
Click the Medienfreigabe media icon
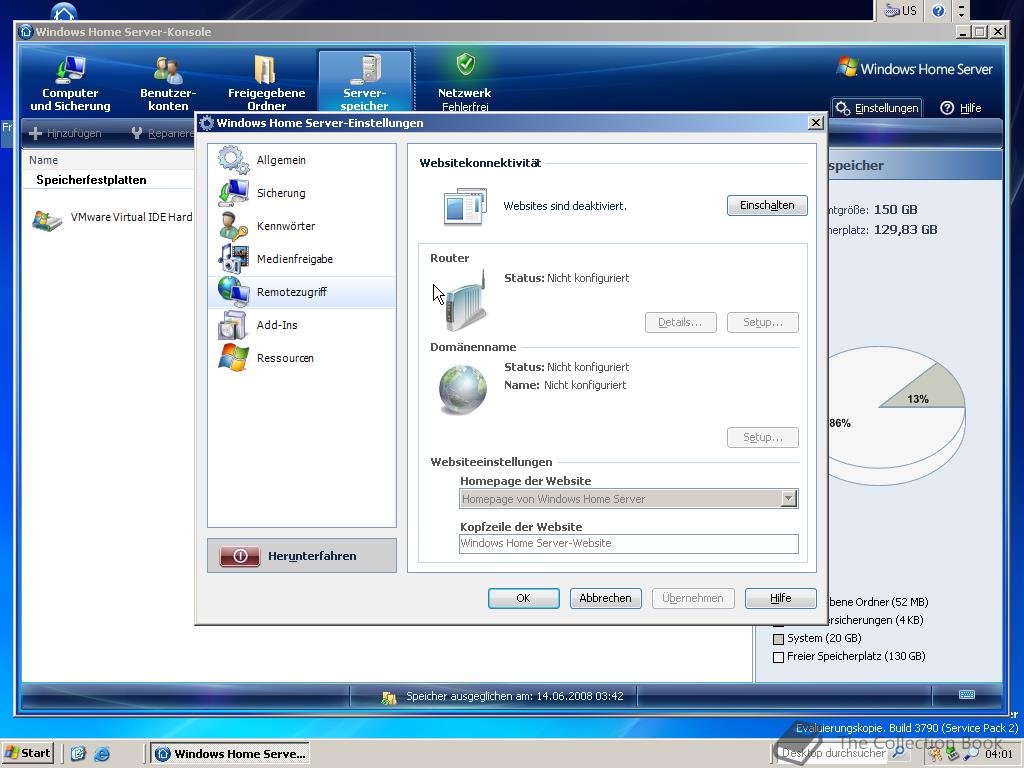[233, 259]
